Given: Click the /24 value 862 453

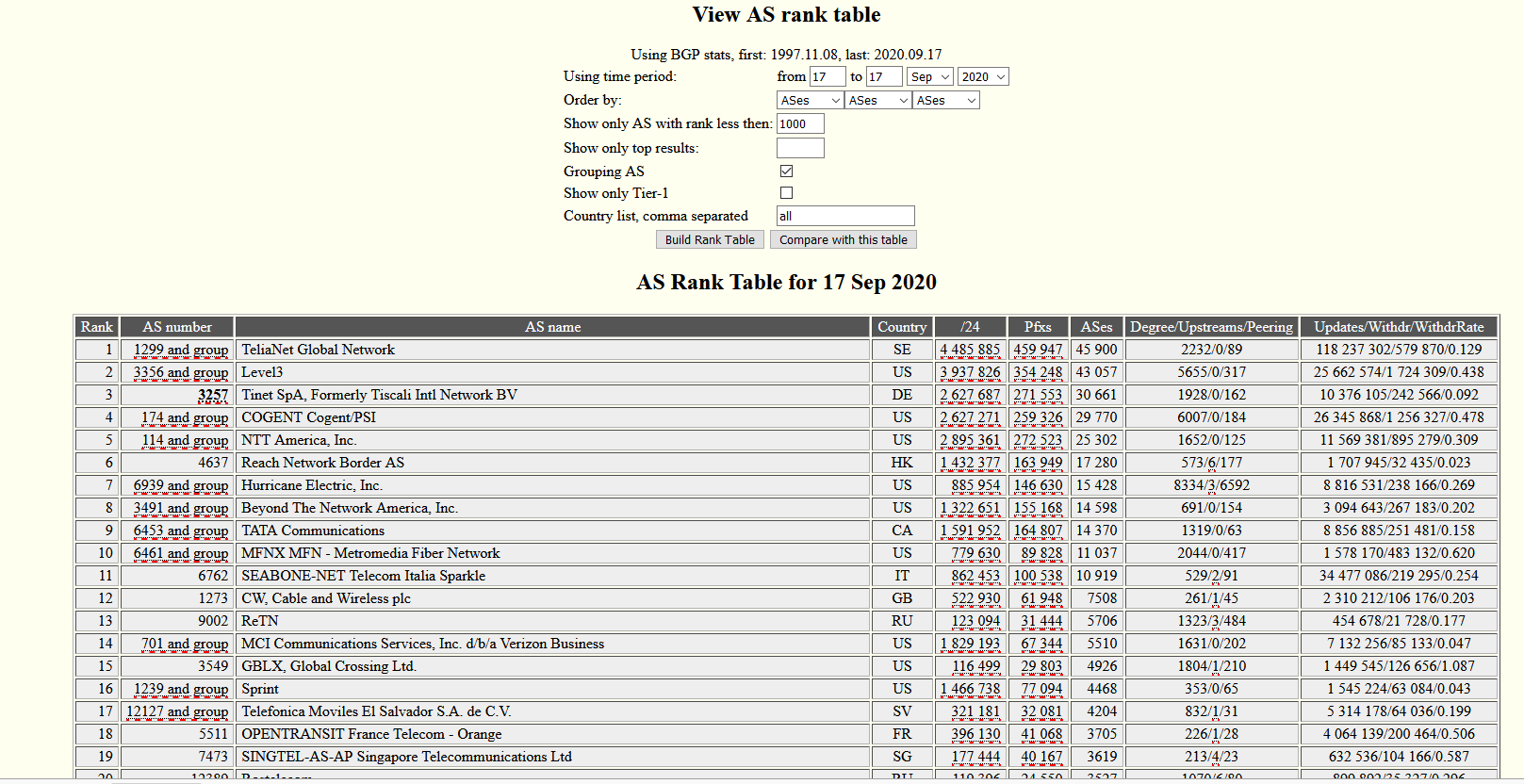Looking at the screenshot, I should (975, 576).
